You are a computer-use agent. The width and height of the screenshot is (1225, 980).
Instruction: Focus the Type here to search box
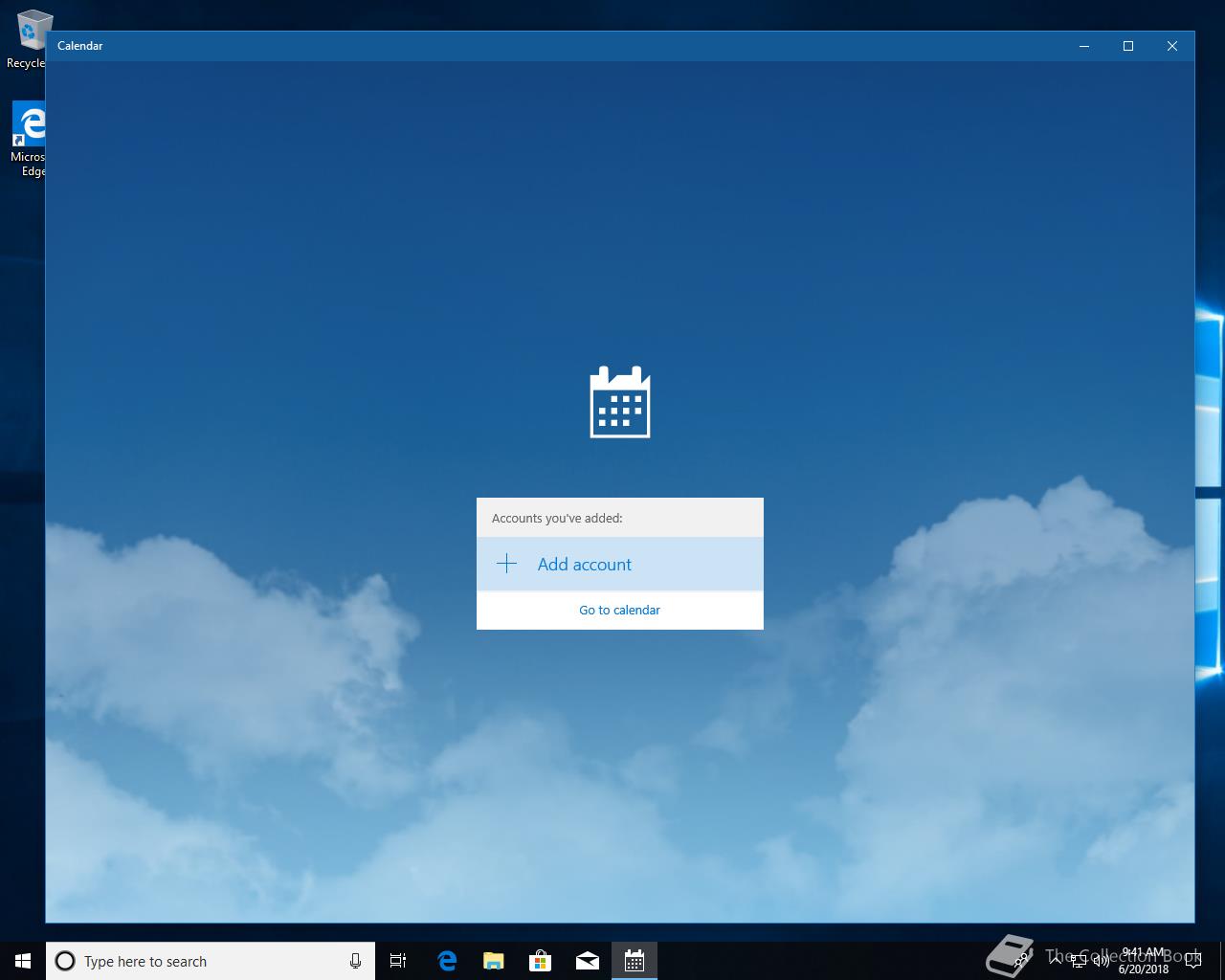211,961
